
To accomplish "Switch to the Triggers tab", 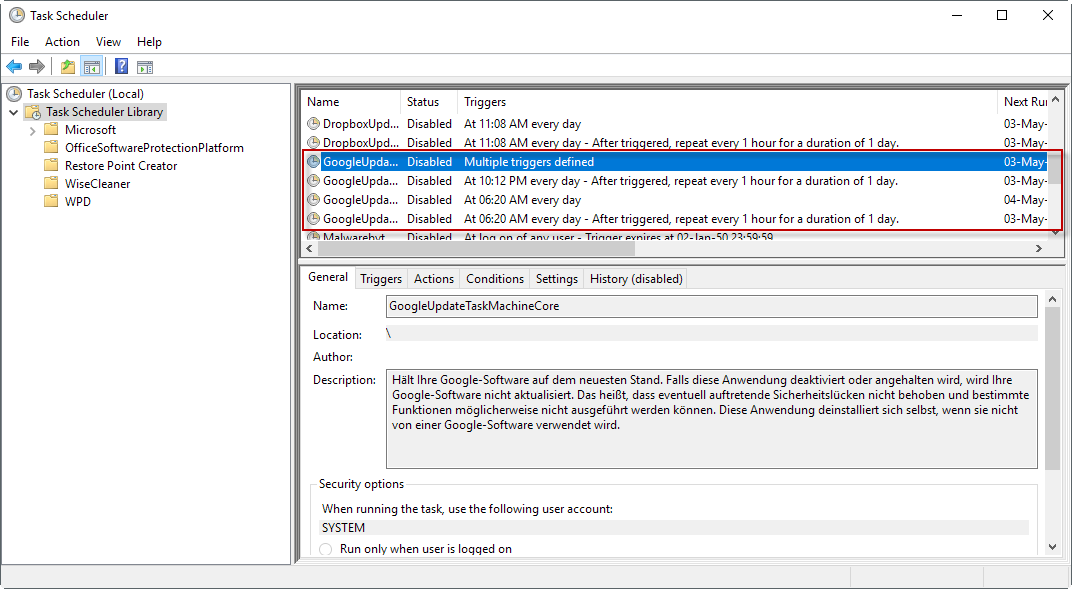I will pyautogui.click(x=381, y=279).
